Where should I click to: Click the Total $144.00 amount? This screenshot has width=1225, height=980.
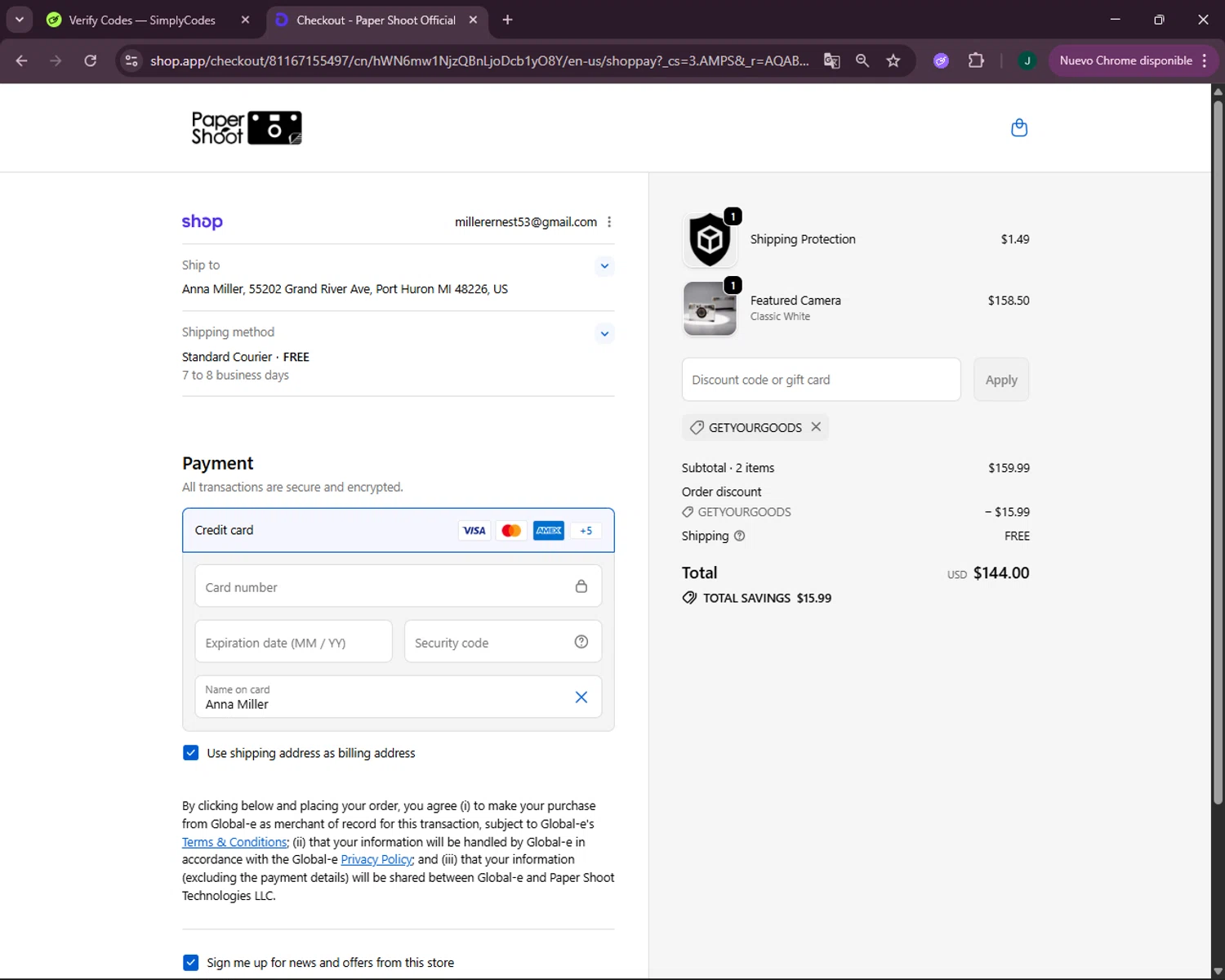pyautogui.click(x=1000, y=573)
